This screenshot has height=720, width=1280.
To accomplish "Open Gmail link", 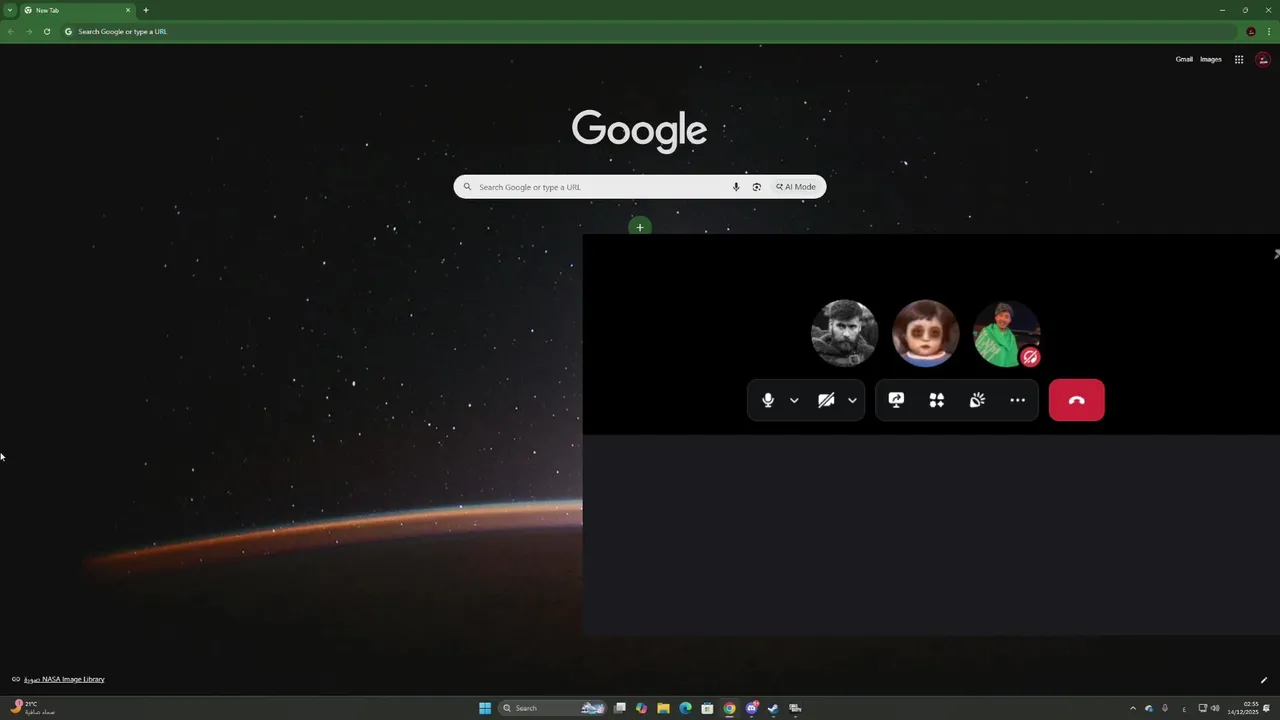I will (1184, 60).
